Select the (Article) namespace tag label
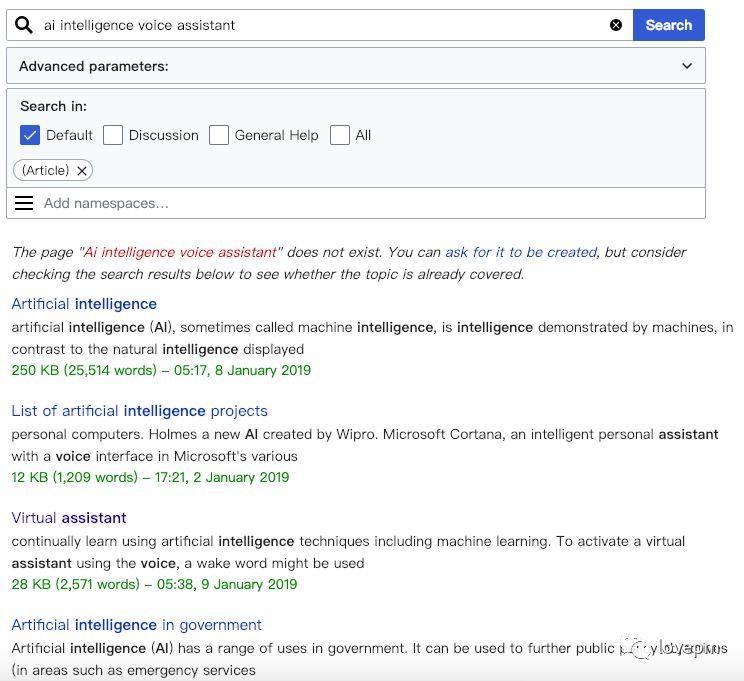This screenshot has width=744, height=681. pyautogui.click(x=46, y=170)
